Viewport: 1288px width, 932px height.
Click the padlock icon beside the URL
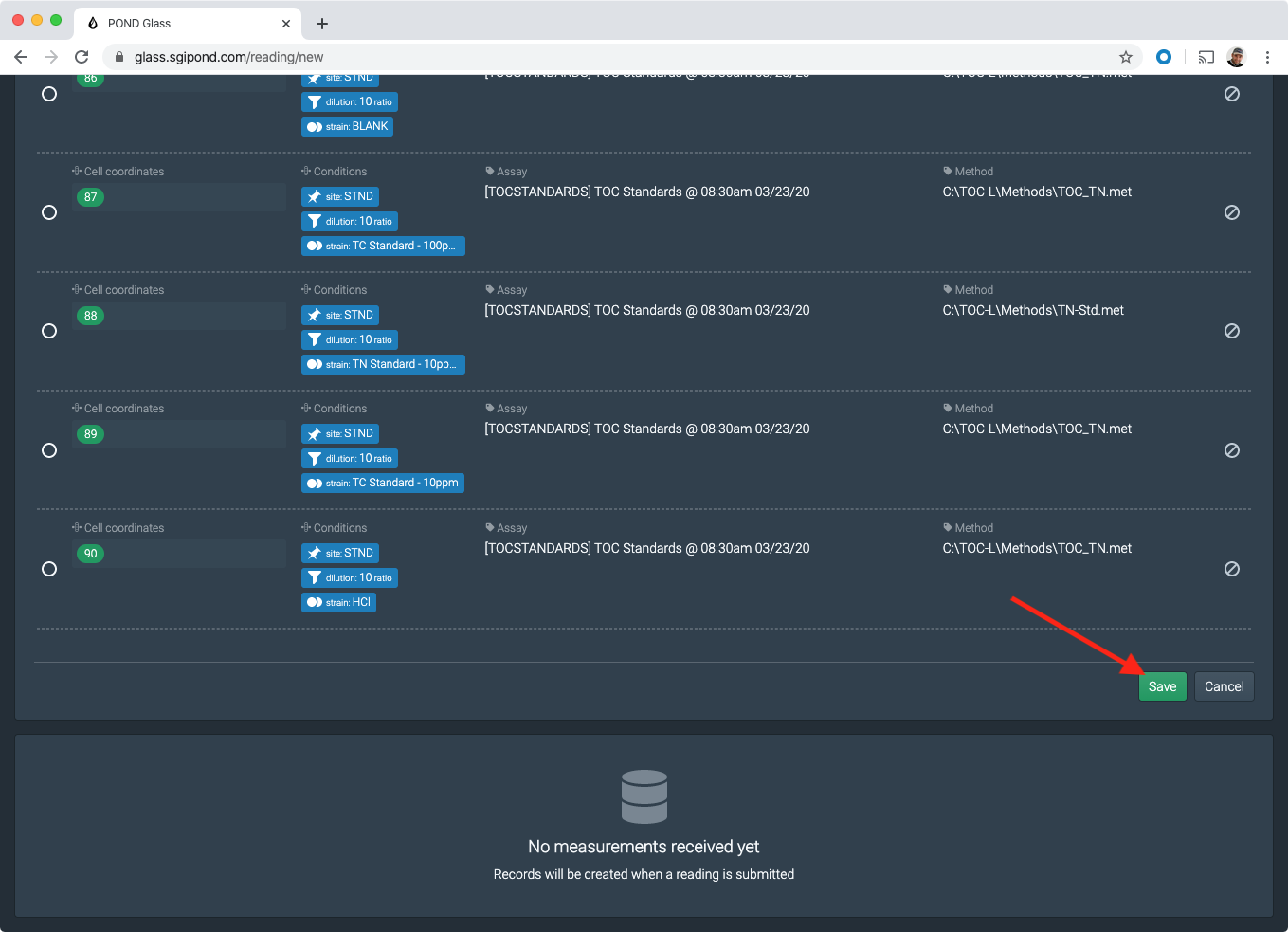[118, 57]
